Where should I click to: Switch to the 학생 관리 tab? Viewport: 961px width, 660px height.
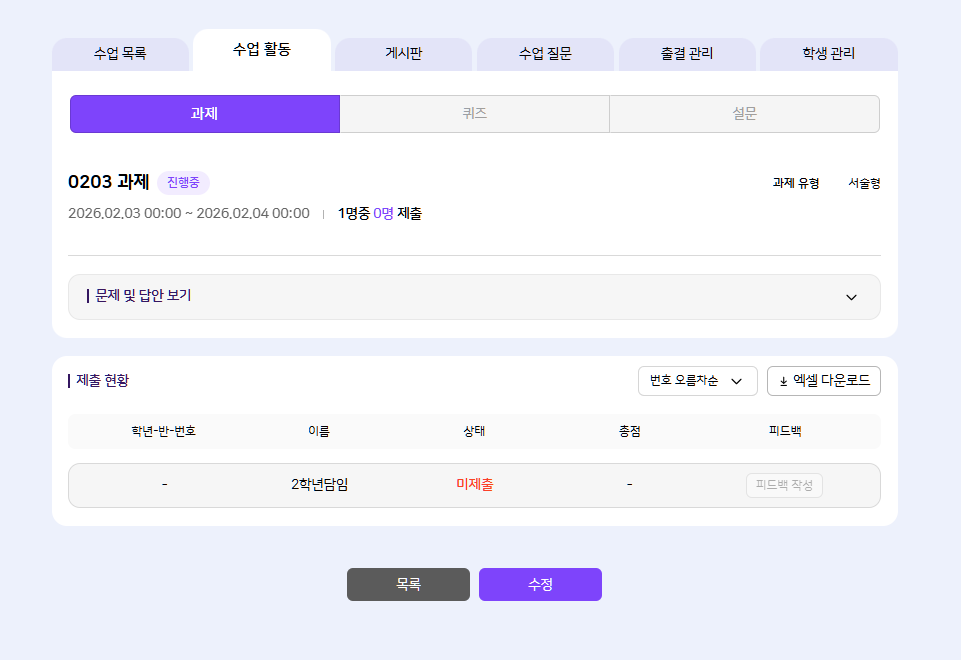click(828, 54)
